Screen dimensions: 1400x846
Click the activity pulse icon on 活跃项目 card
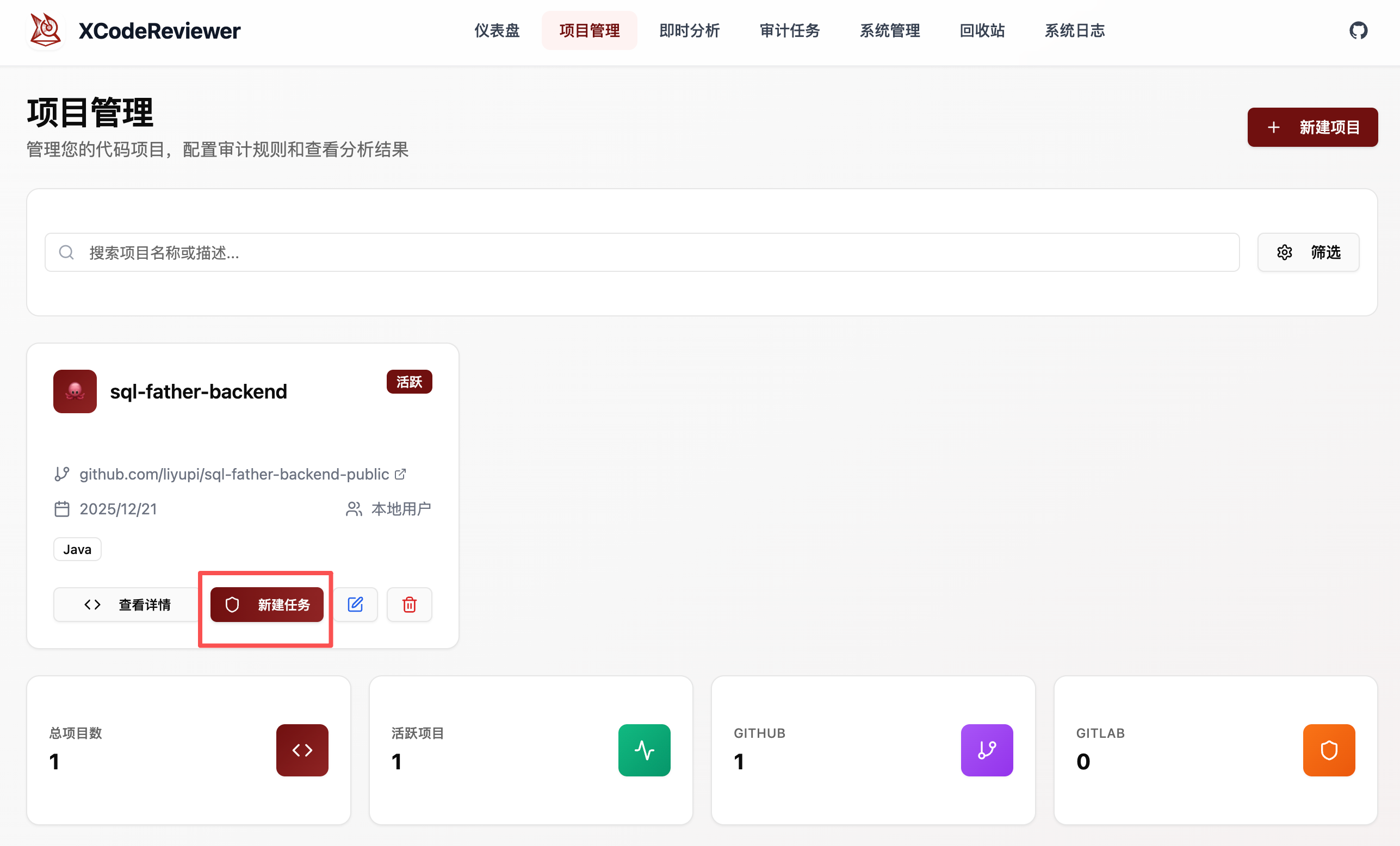[644, 750]
